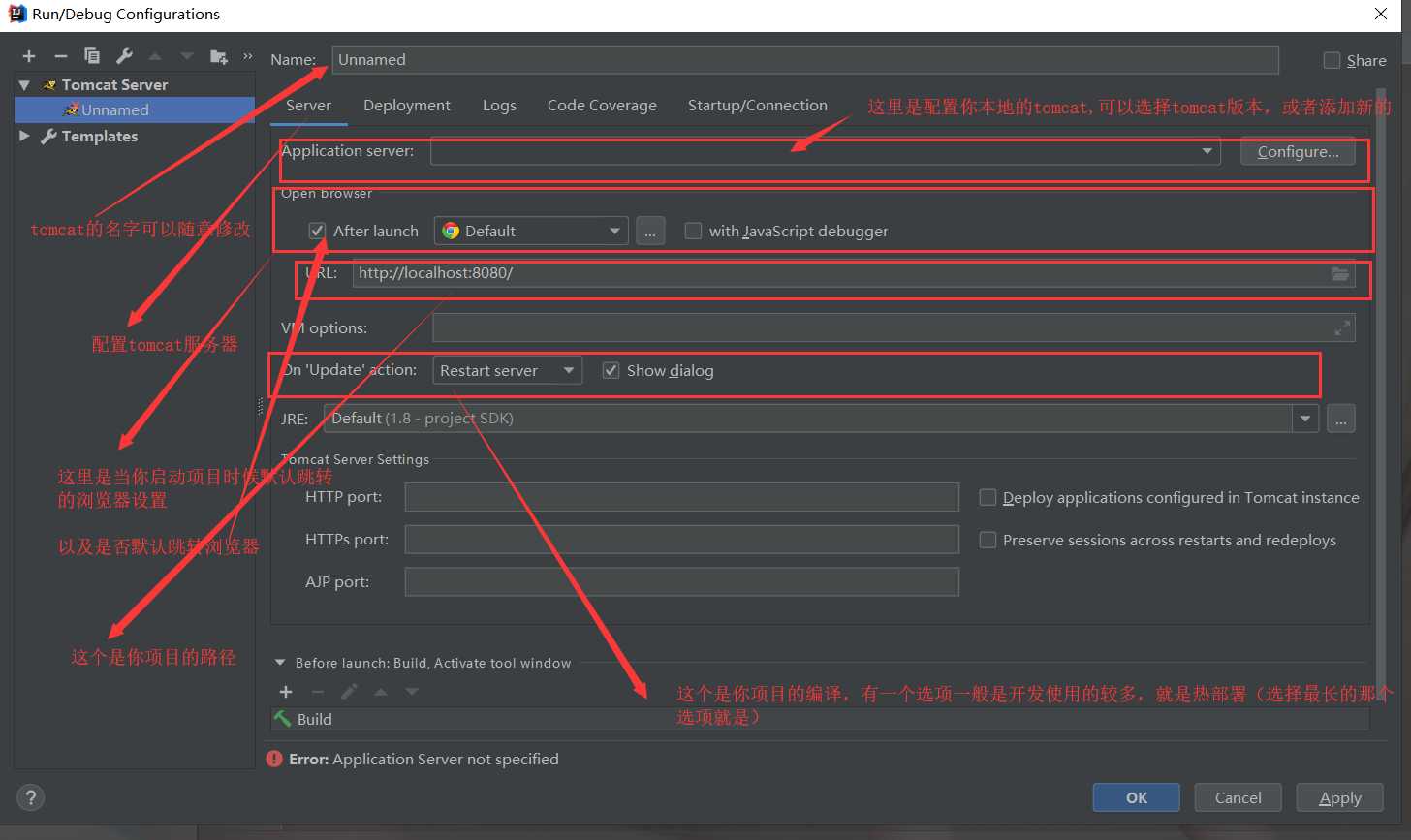Open Application server dropdown
Viewport: 1411px width, 840px height.
[826, 151]
